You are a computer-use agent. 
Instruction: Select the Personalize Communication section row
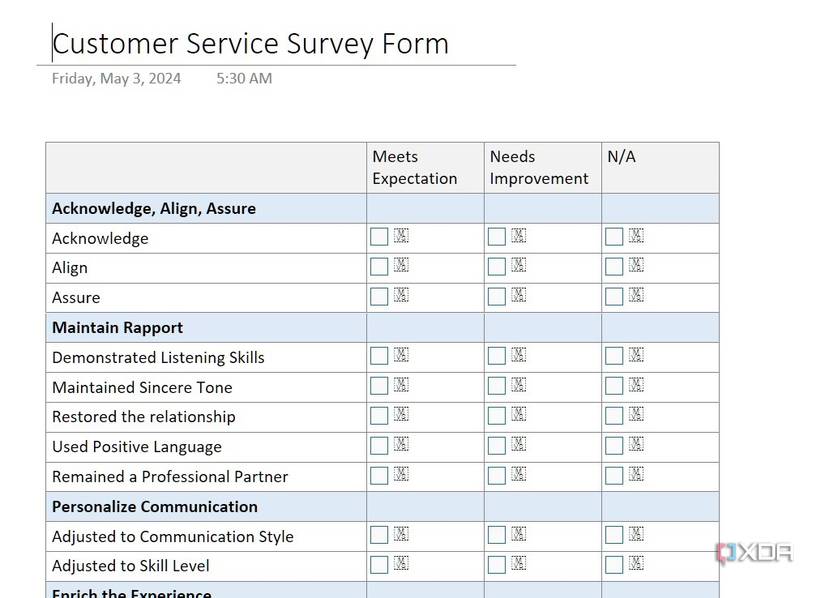pyautogui.click(x=155, y=506)
